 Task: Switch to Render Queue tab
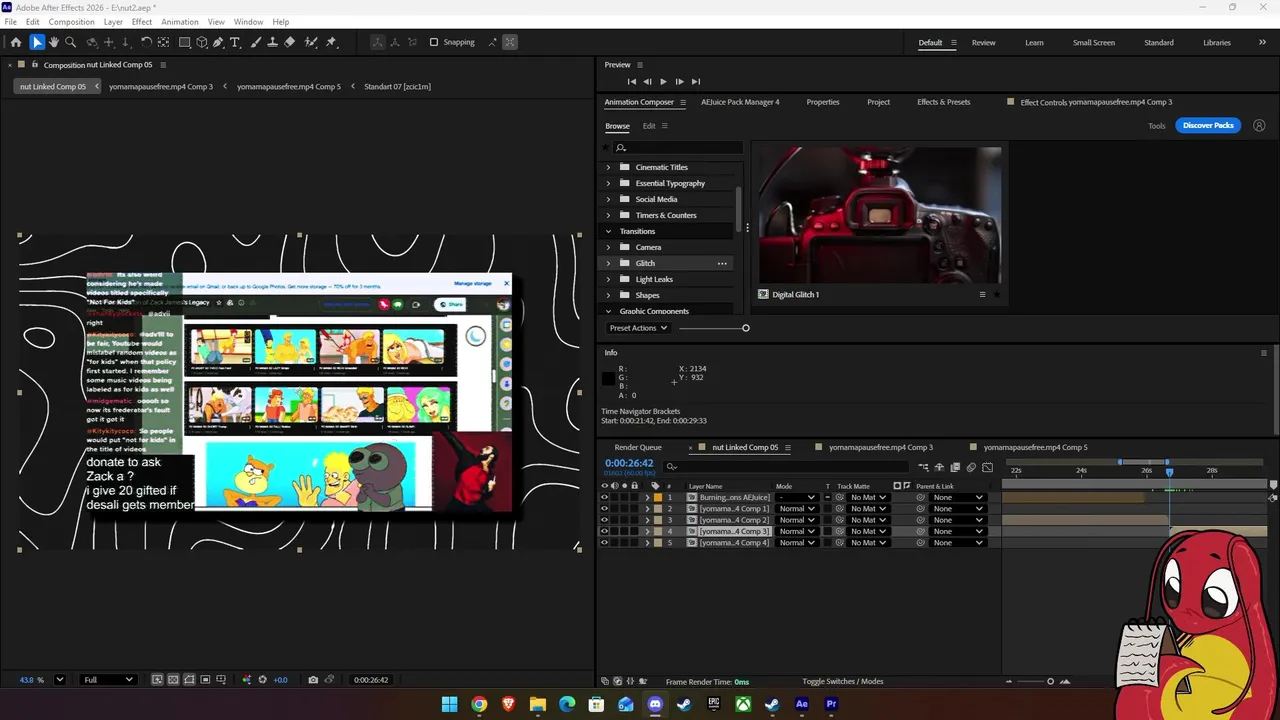tap(638, 447)
